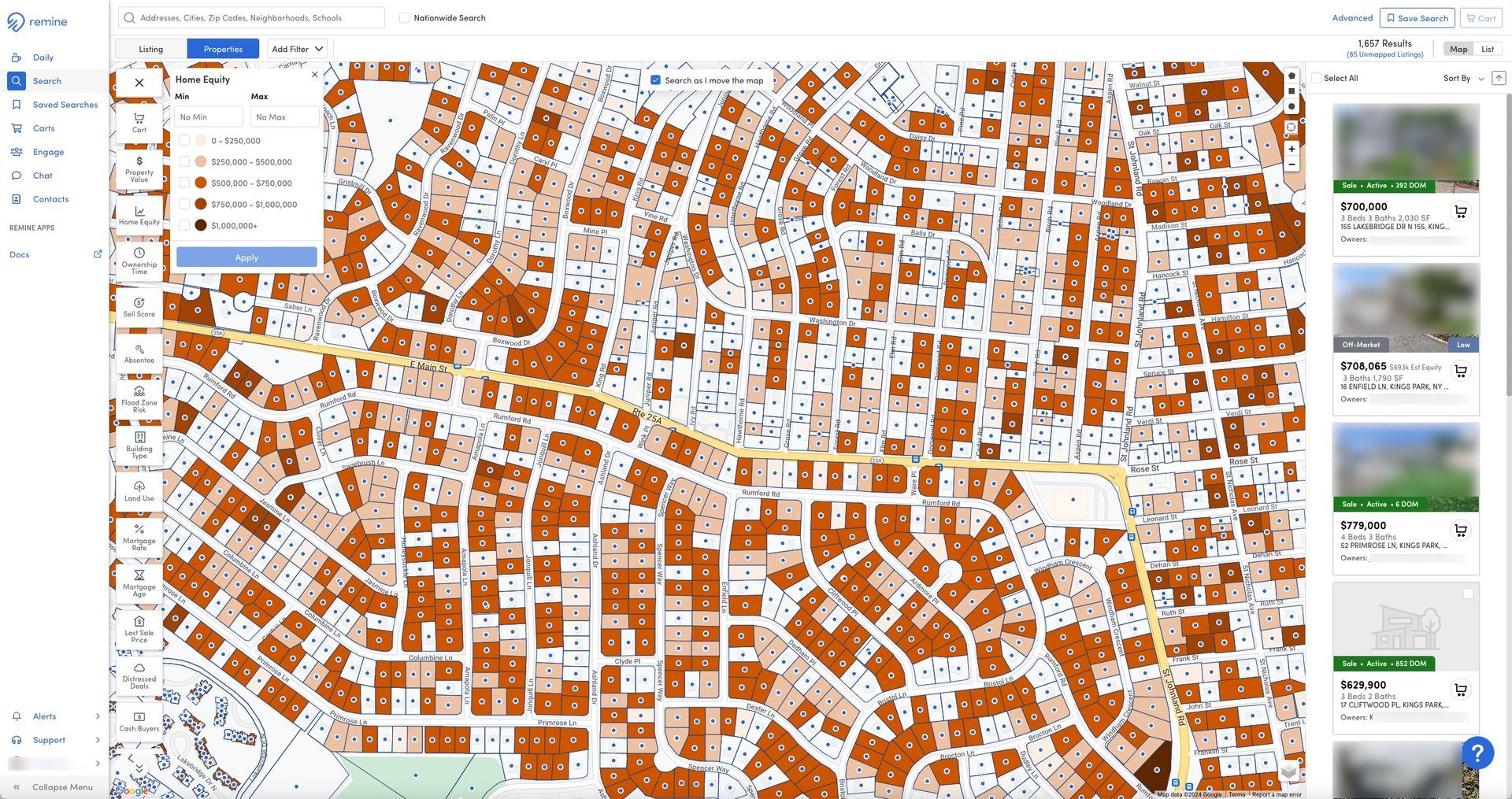Open the Add Filter dropdown
This screenshot has height=799, width=1512.
point(297,48)
